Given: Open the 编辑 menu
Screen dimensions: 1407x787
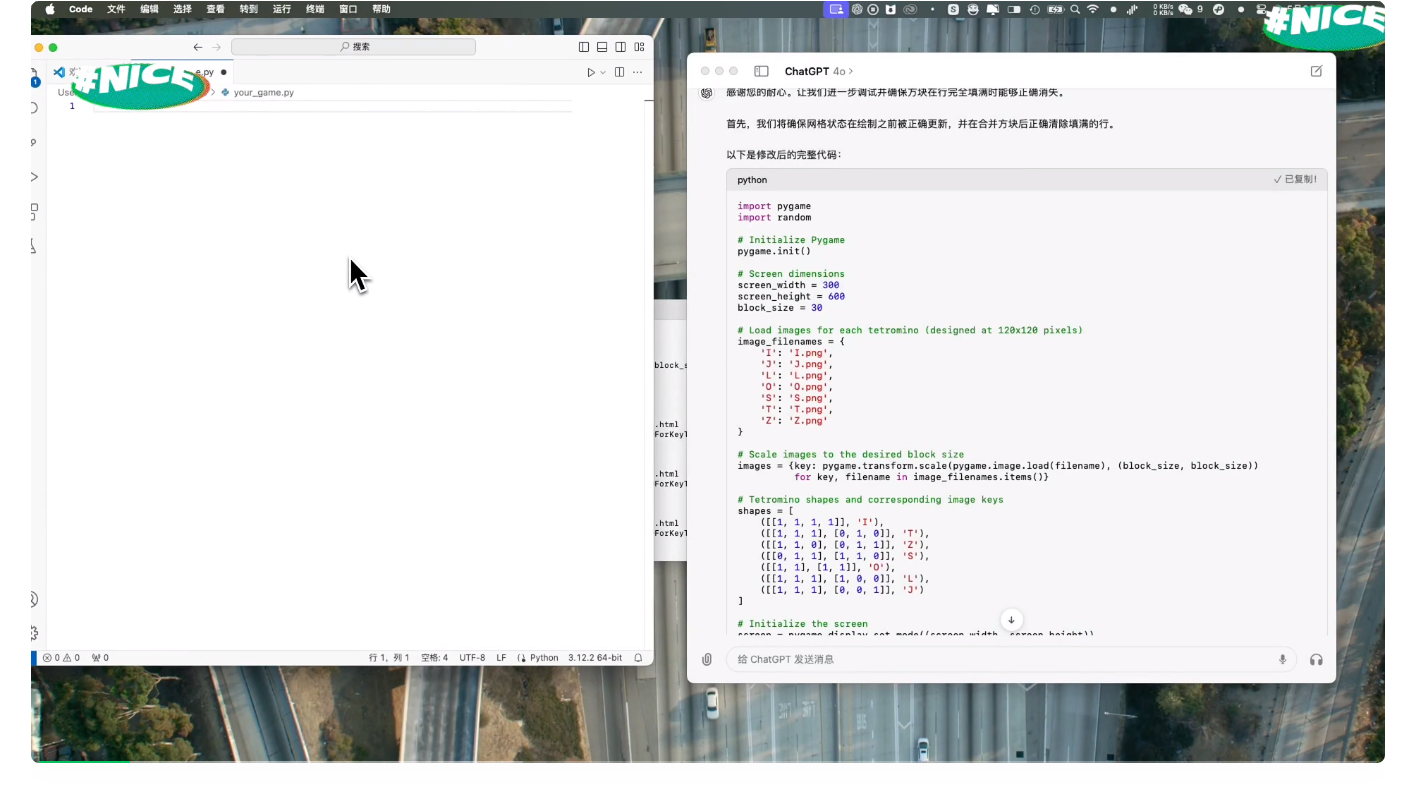Looking at the screenshot, I should (x=149, y=9).
